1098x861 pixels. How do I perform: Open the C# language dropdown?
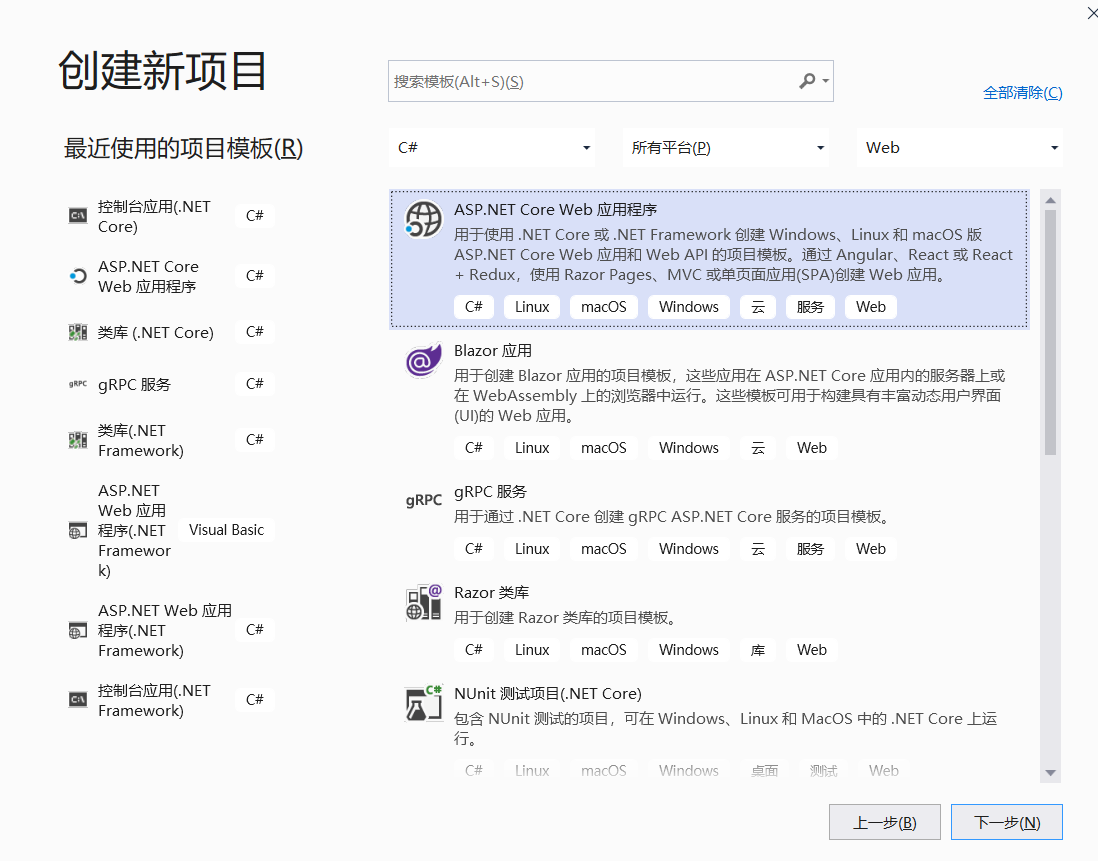(x=491, y=147)
